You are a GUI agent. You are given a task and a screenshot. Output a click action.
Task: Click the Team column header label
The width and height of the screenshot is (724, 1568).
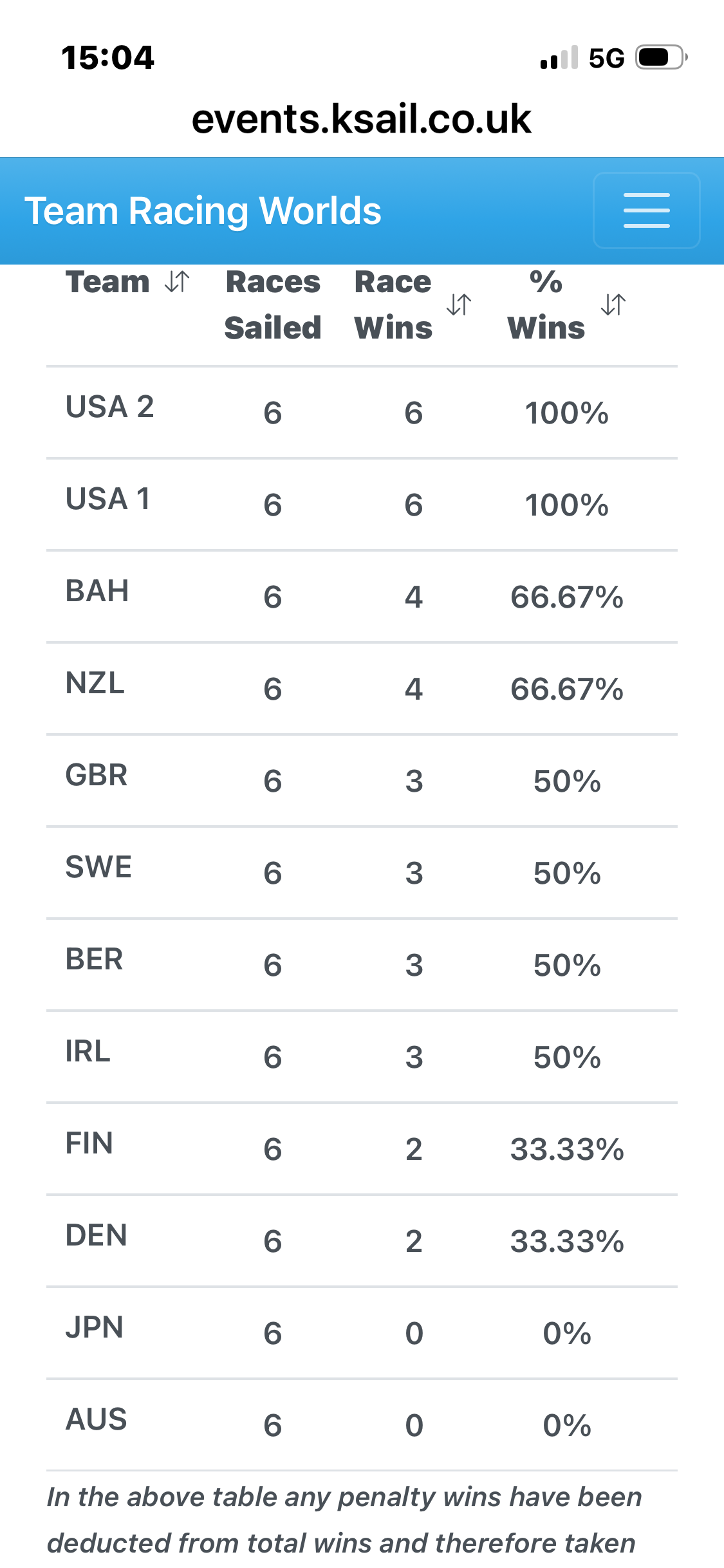(x=107, y=282)
